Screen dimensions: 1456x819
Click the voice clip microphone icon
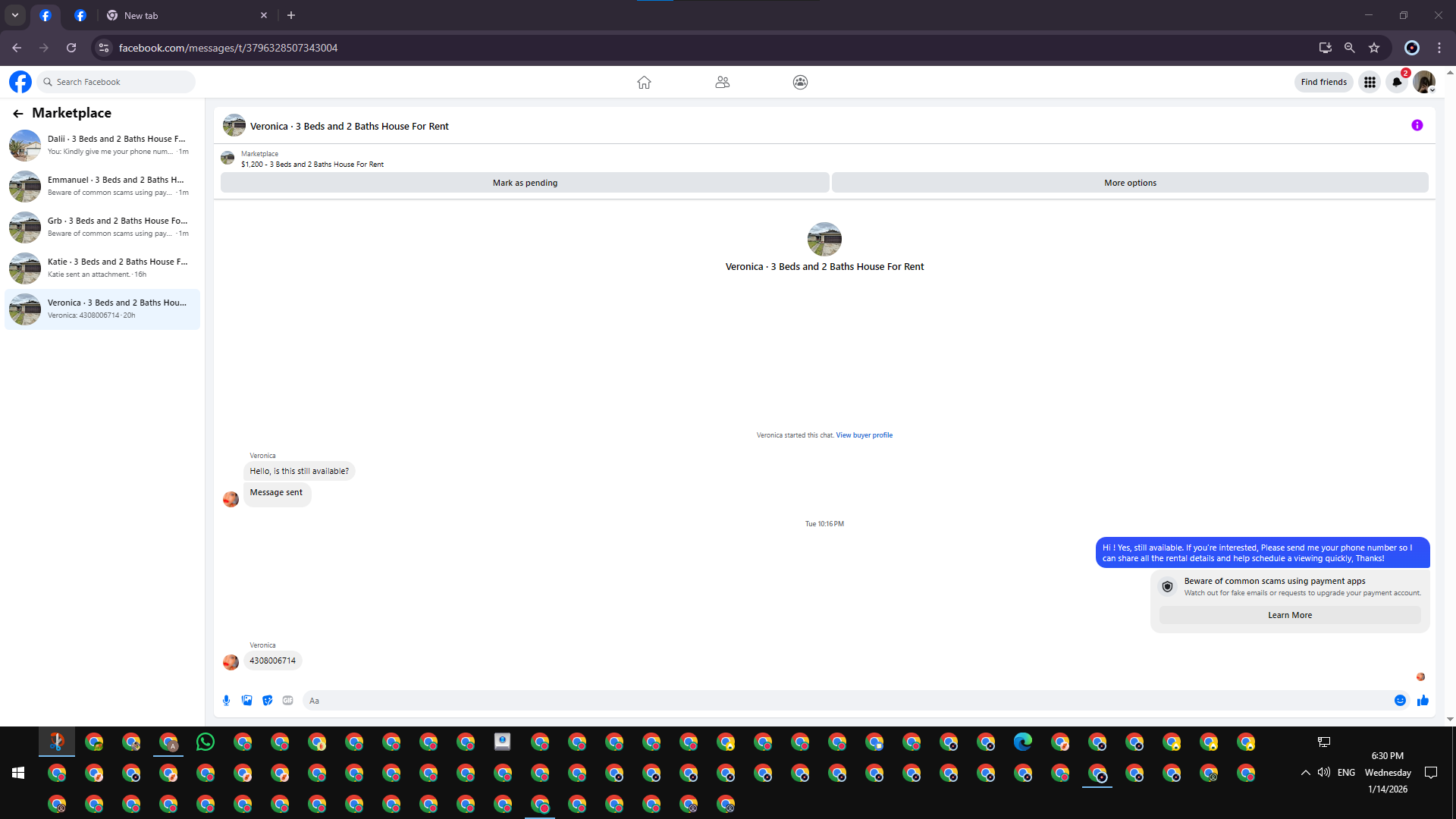pyautogui.click(x=226, y=701)
